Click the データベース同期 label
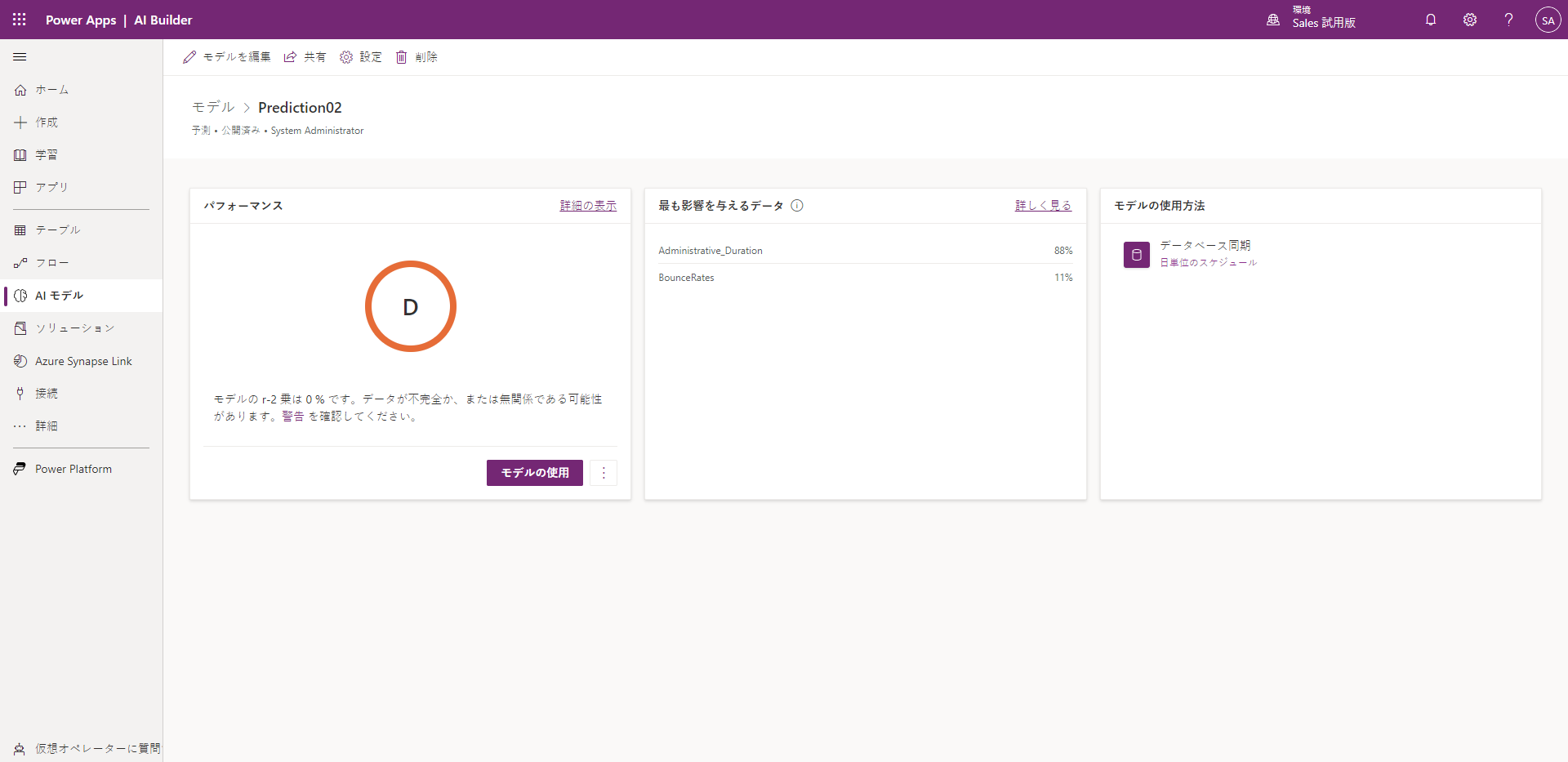 point(1205,245)
